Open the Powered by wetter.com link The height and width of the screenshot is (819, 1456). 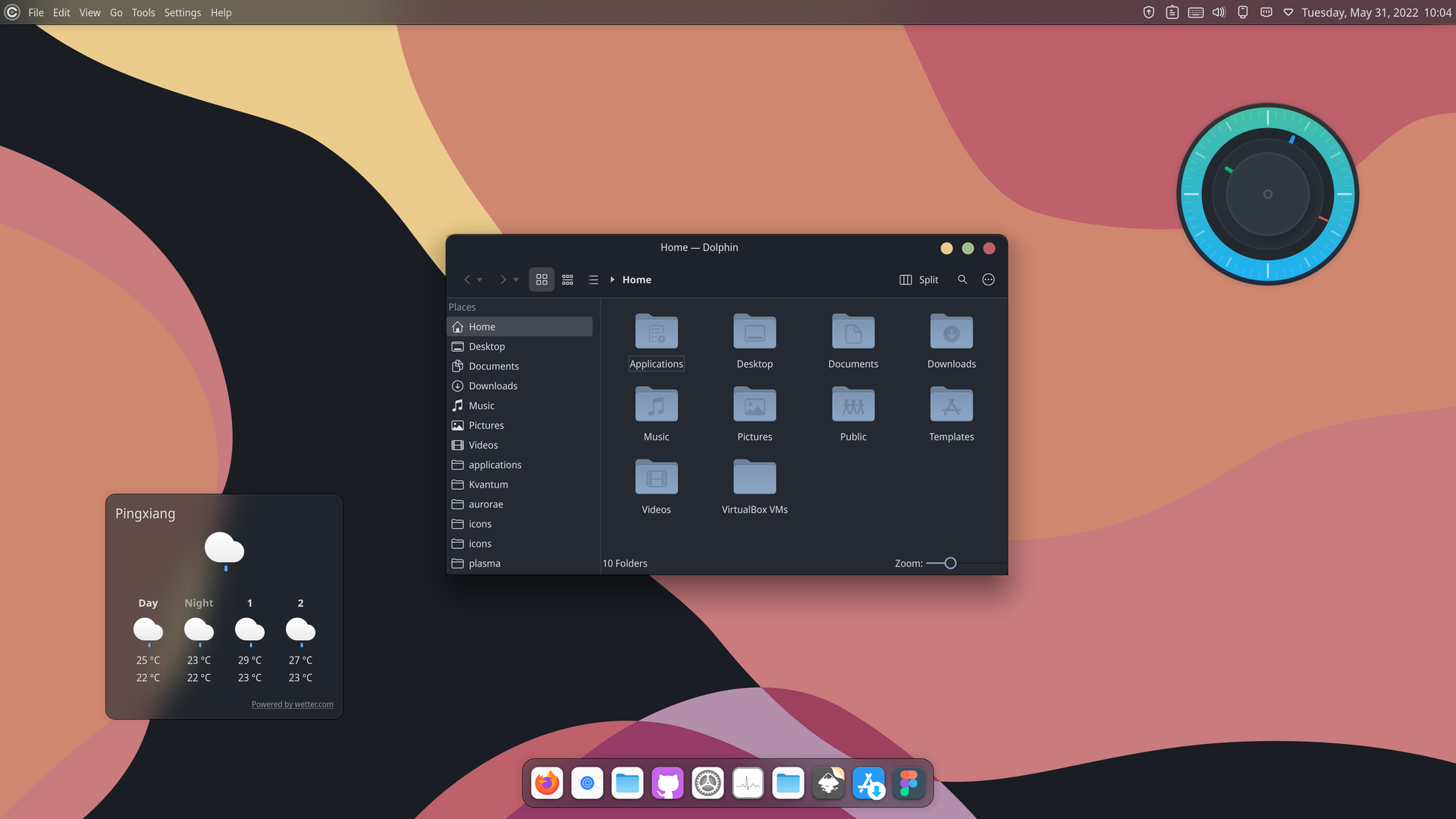(x=293, y=704)
